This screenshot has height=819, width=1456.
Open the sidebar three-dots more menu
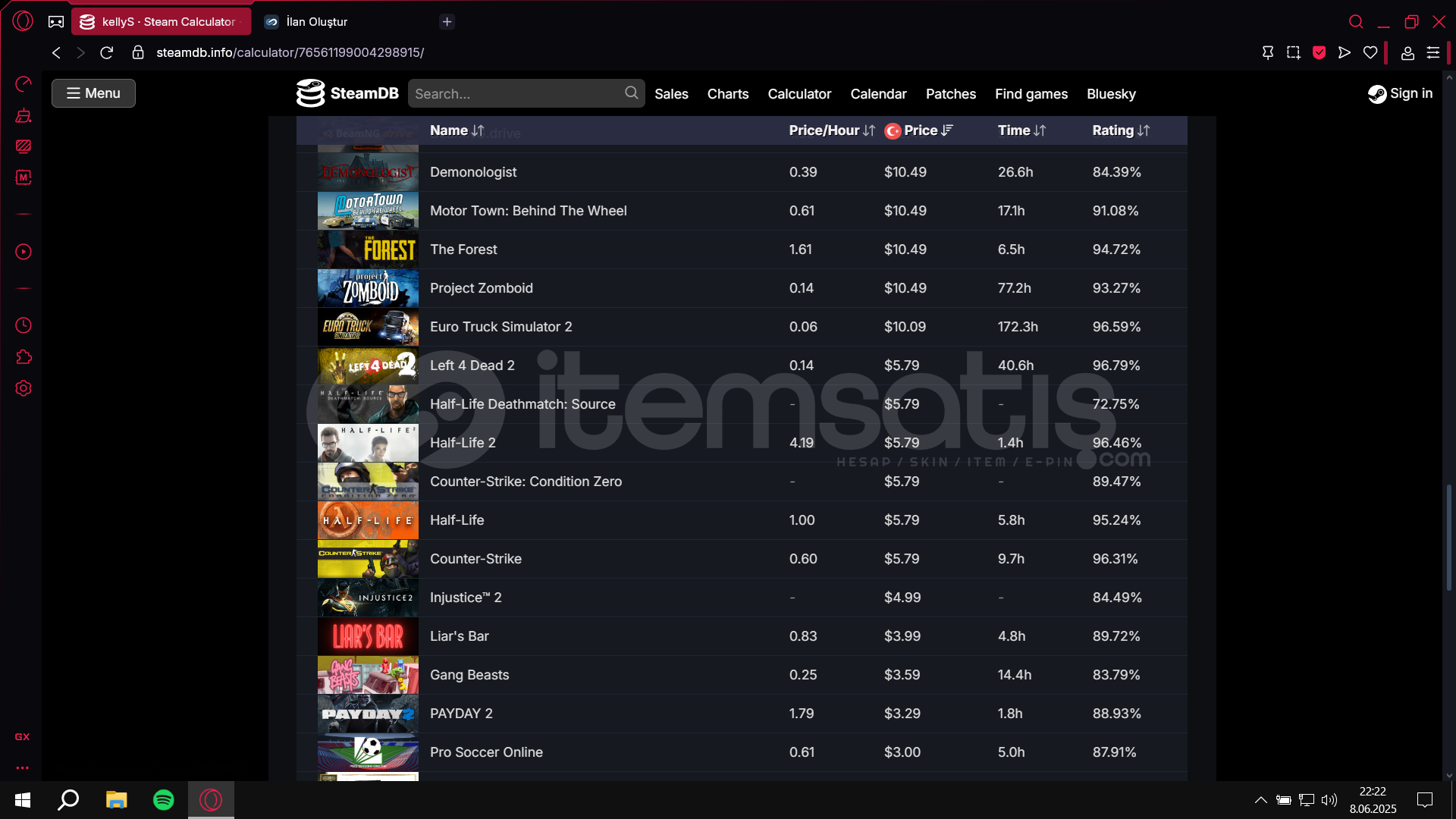(x=23, y=767)
